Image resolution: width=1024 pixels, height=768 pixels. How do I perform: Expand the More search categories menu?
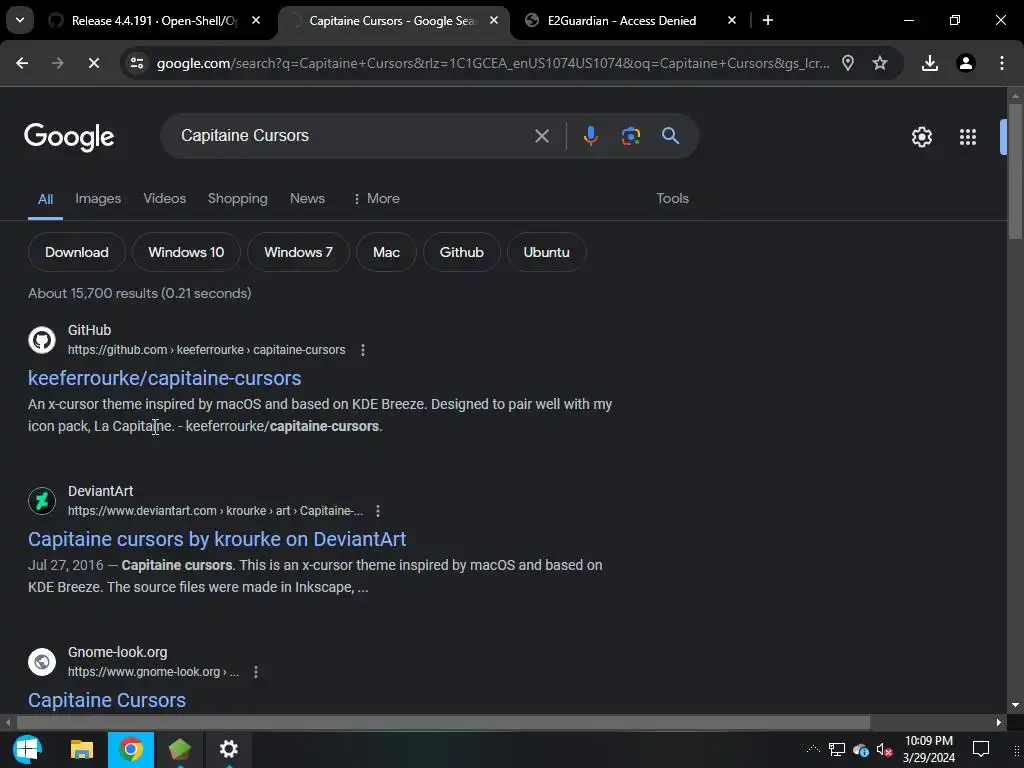pos(376,199)
